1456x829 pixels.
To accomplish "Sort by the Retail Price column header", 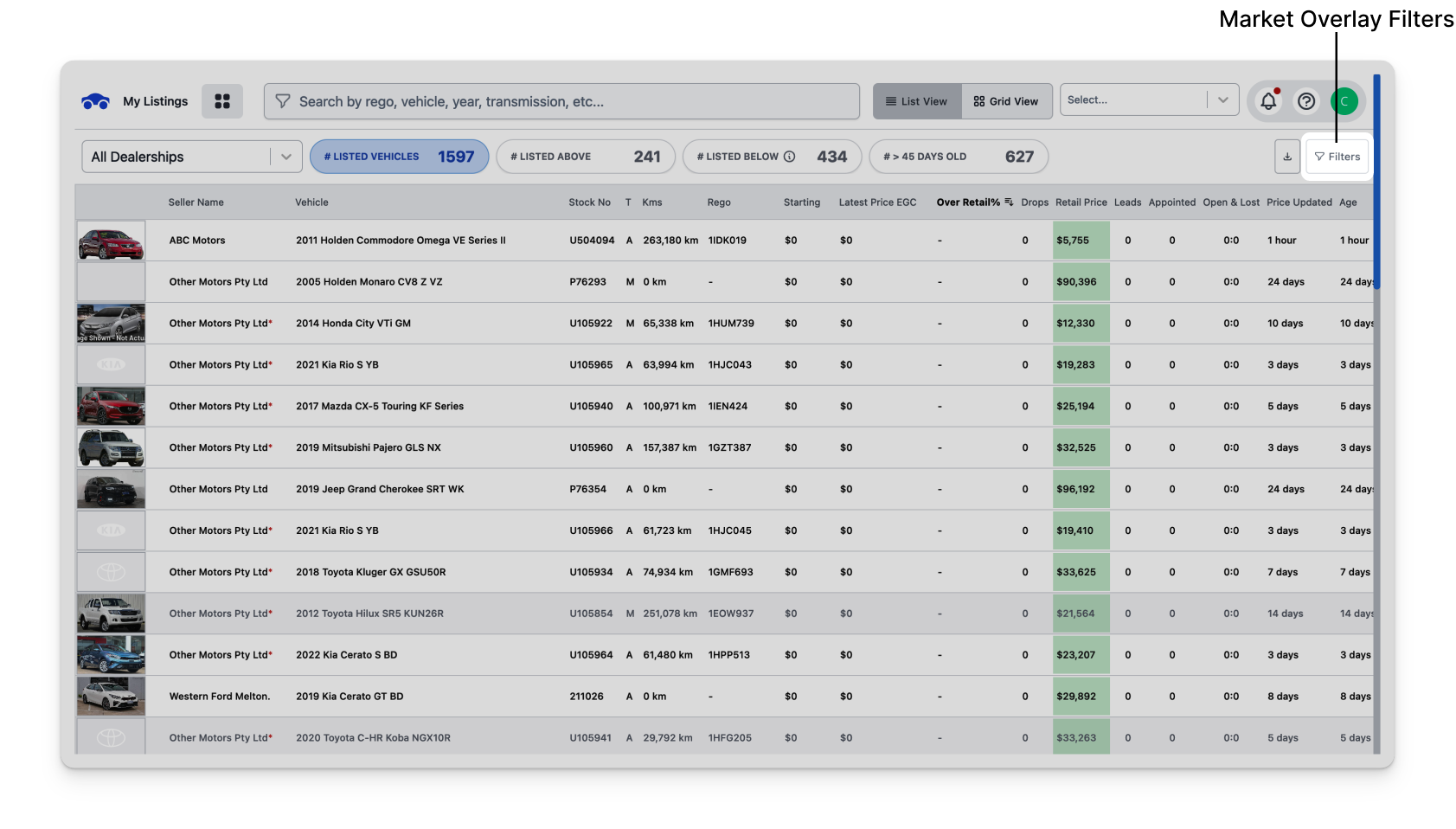I will point(1081,202).
